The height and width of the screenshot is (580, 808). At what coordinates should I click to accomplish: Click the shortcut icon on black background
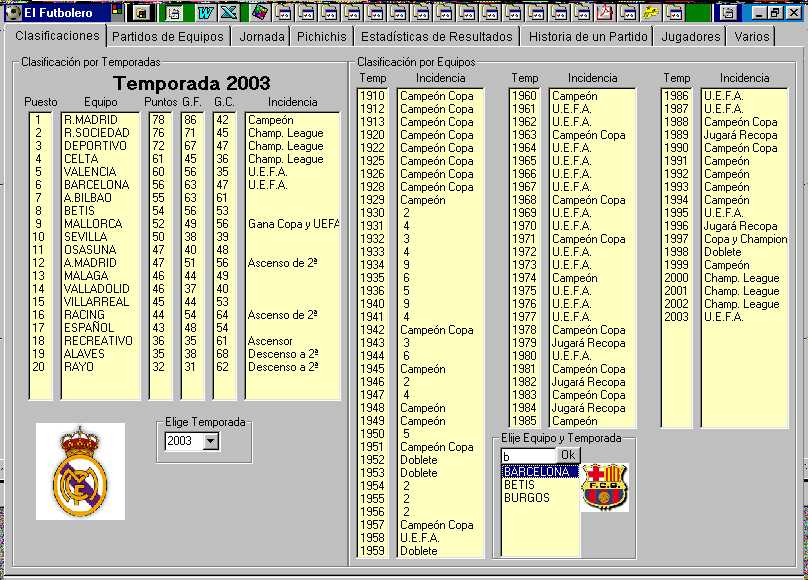click(x=141, y=12)
